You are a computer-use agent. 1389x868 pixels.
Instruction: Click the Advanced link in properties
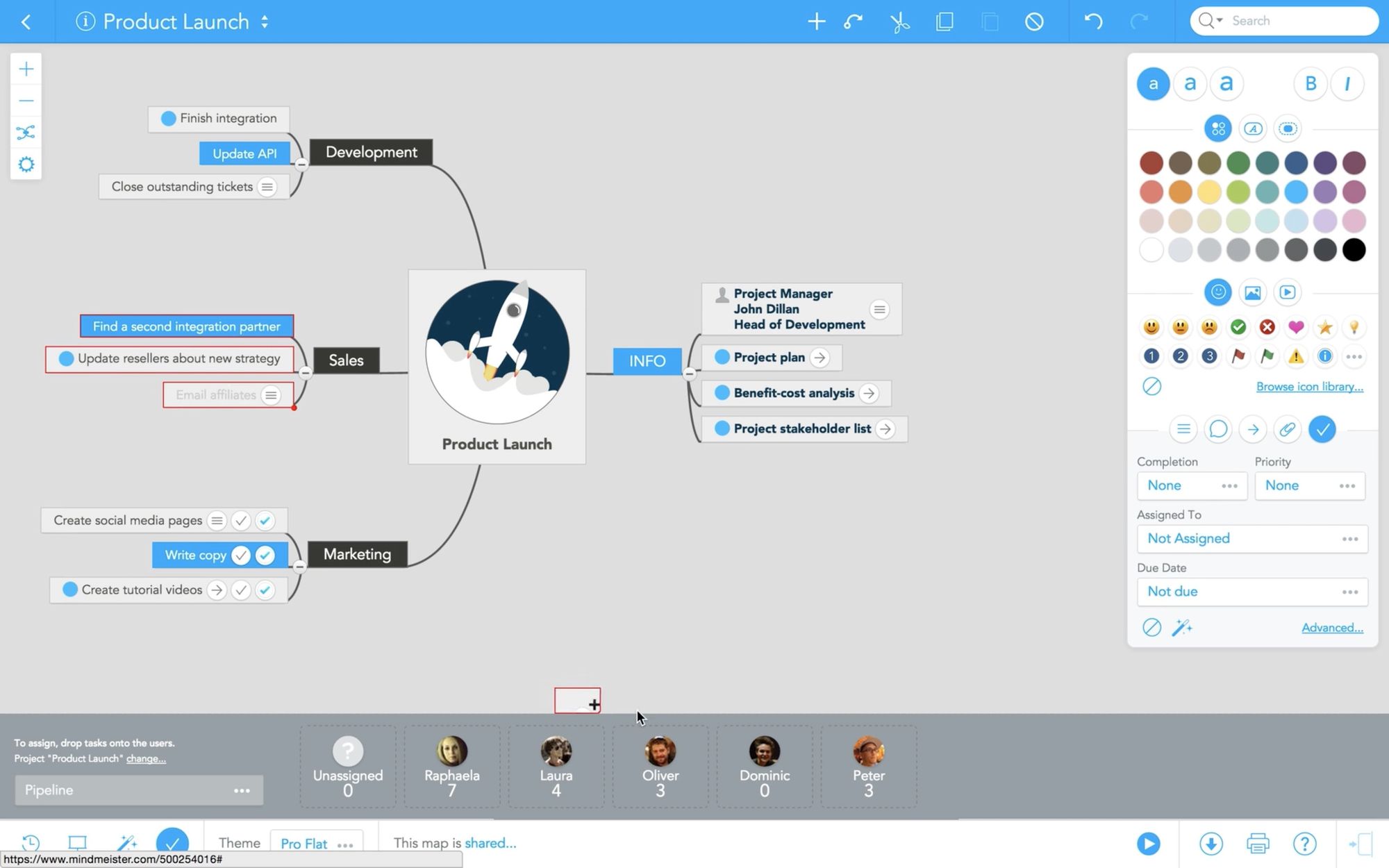coord(1332,627)
